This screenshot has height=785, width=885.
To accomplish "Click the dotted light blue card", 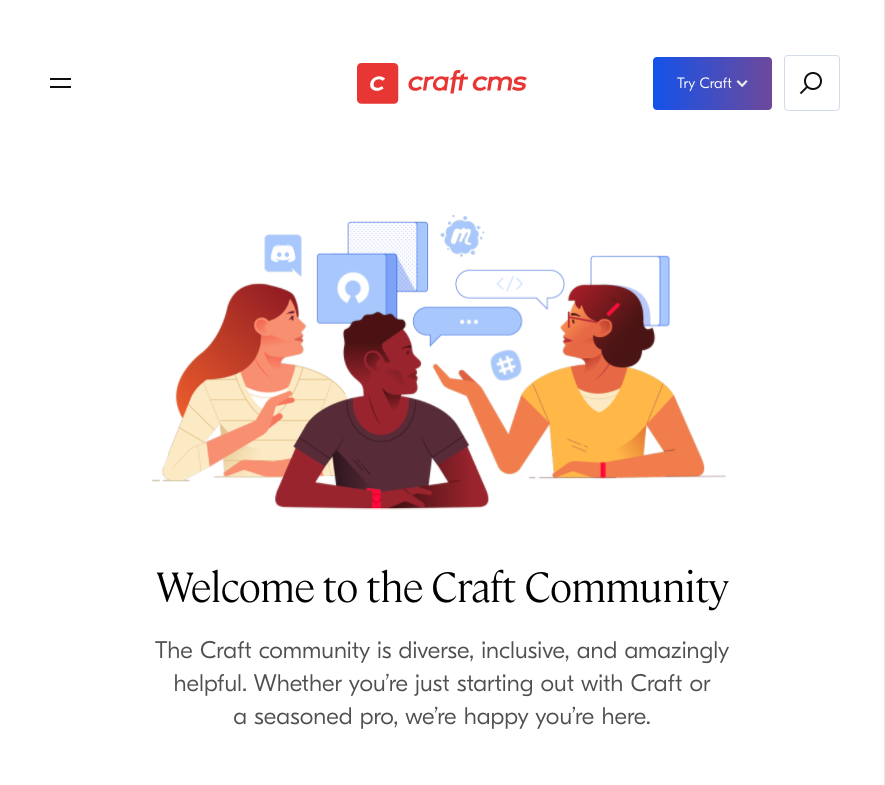I will coord(388,255).
